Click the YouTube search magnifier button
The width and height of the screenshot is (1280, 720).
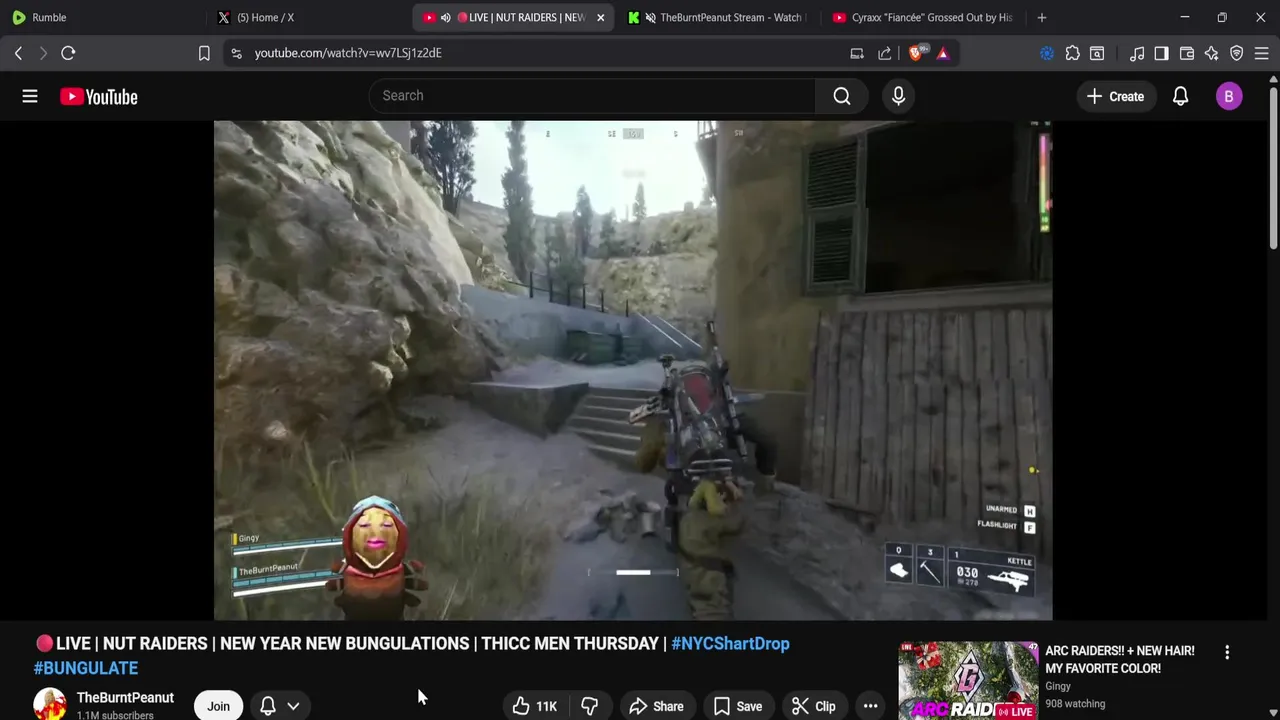point(842,96)
